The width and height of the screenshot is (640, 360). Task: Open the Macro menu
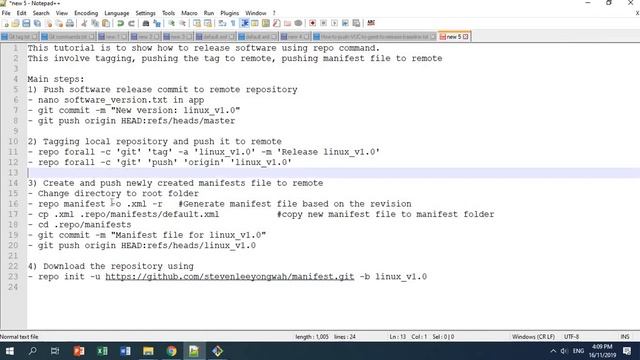(x=189, y=13)
